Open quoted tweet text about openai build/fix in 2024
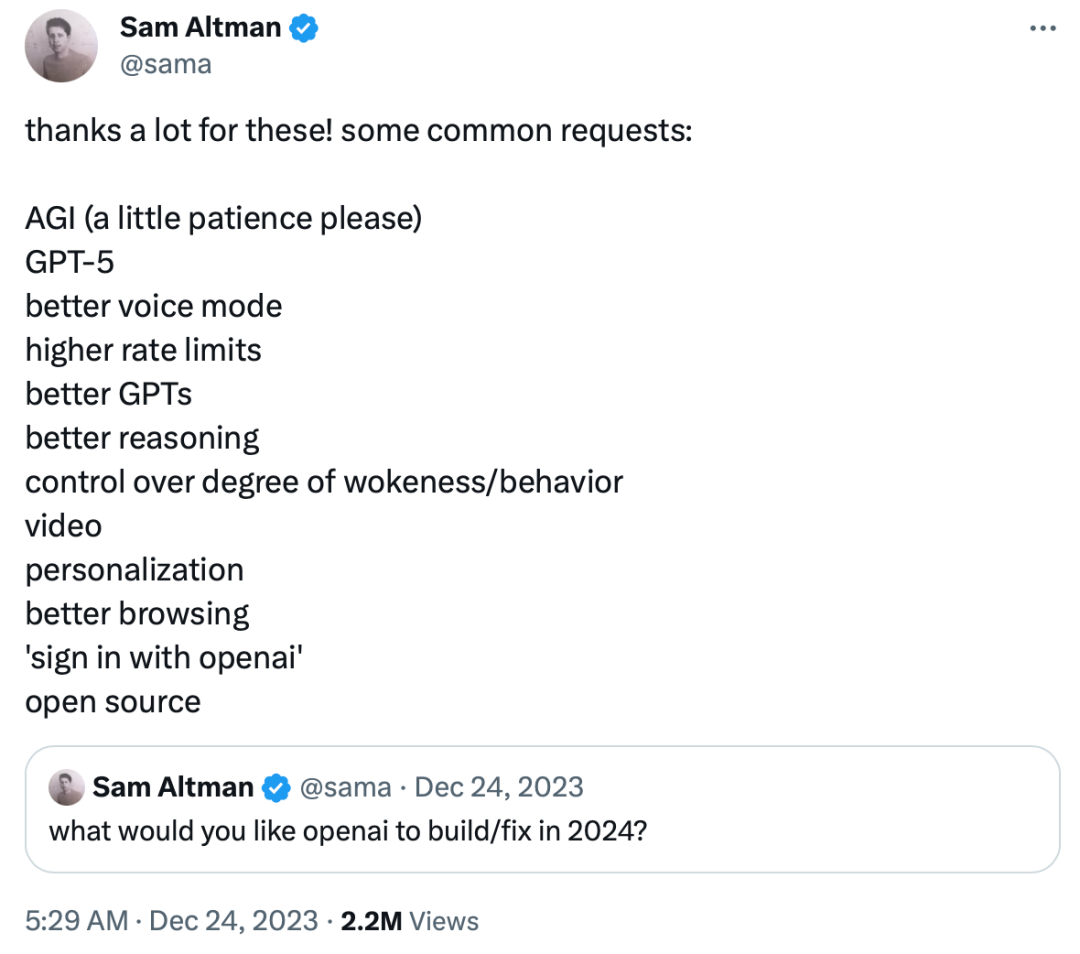The height and width of the screenshot is (954, 1080). pyautogui.click(x=348, y=830)
